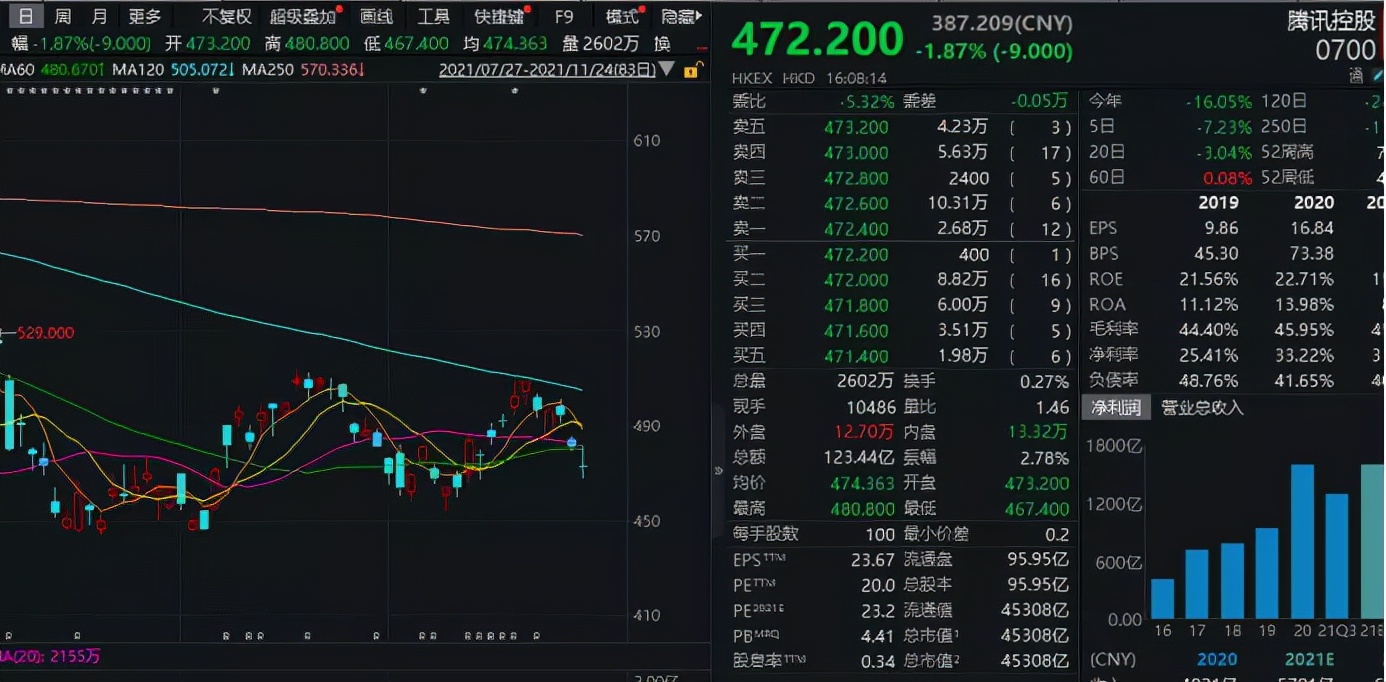Click the 2020 net profit bar

pyautogui.click(x=1302, y=541)
